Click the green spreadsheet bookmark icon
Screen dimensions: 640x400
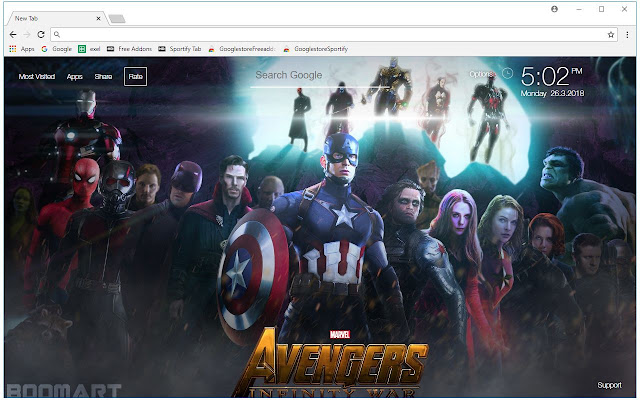click(82, 49)
